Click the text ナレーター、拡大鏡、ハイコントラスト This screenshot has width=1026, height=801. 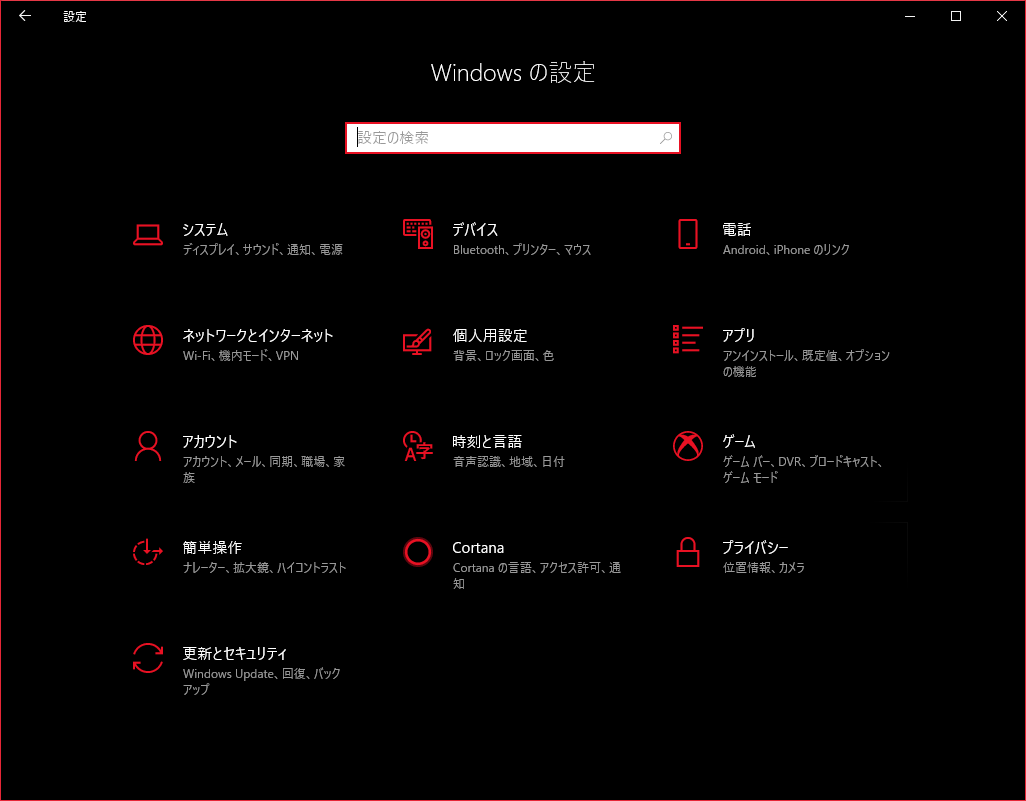(x=264, y=568)
